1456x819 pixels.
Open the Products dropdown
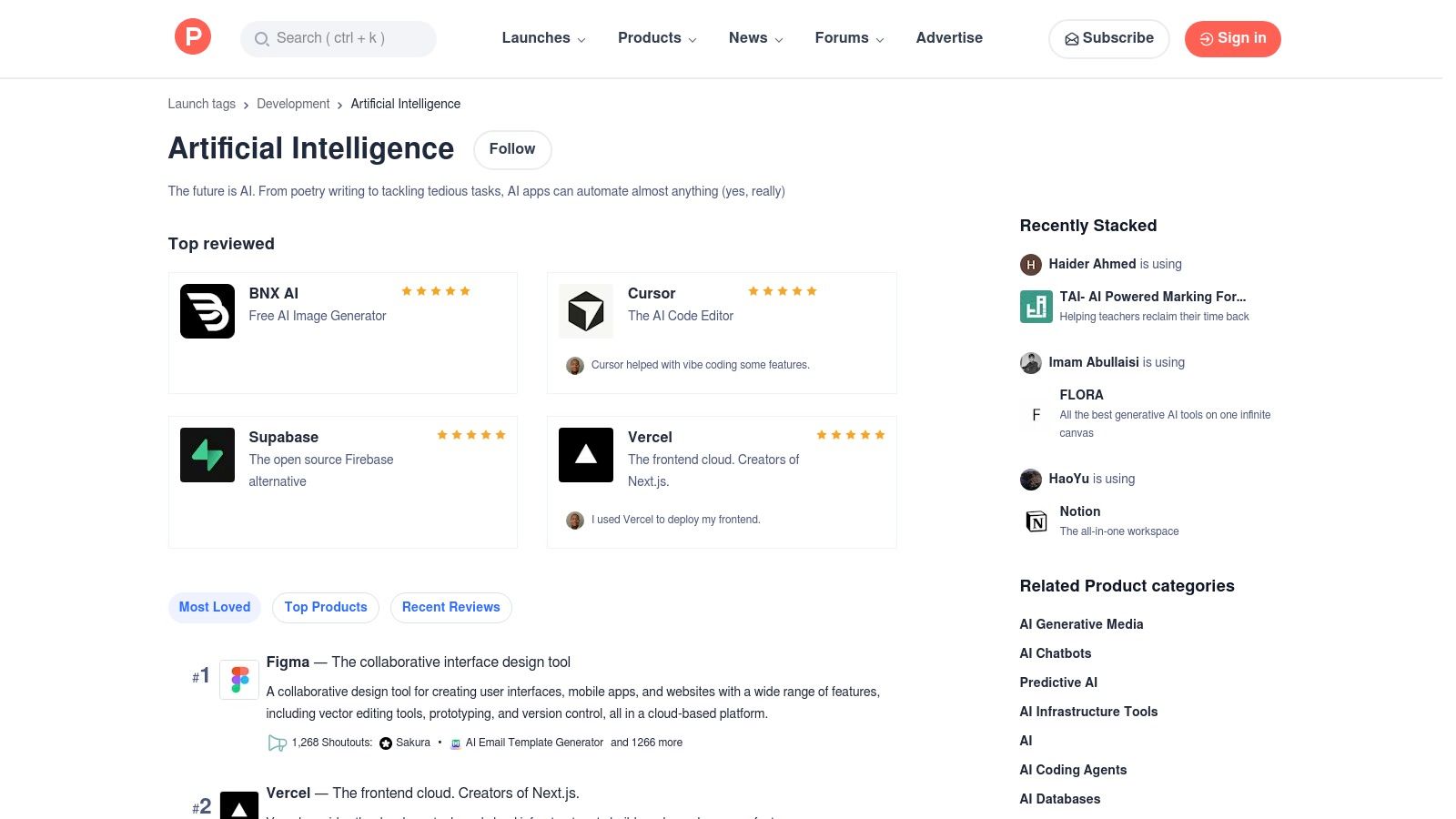[656, 38]
